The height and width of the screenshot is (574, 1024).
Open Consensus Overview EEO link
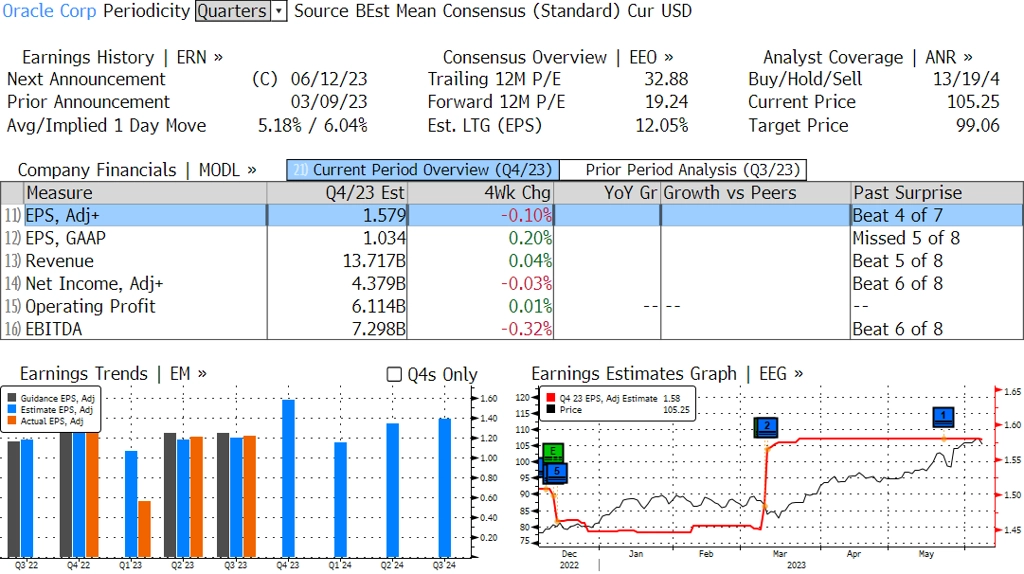(x=558, y=57)
